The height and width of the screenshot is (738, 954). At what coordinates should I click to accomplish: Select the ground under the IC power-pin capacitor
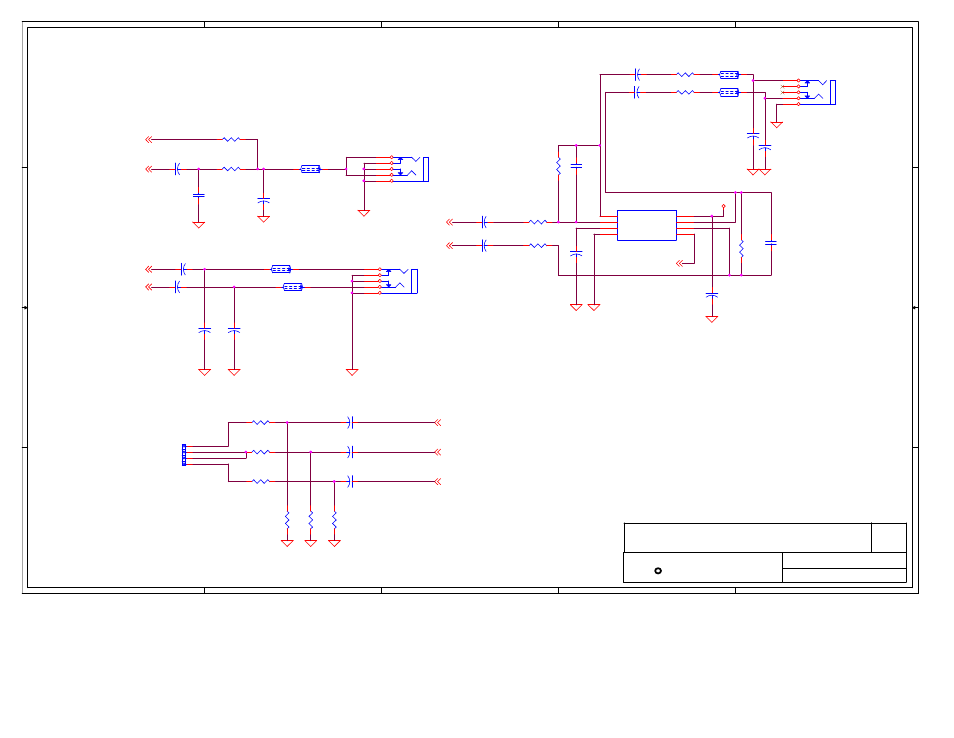(x=712, y=319)
